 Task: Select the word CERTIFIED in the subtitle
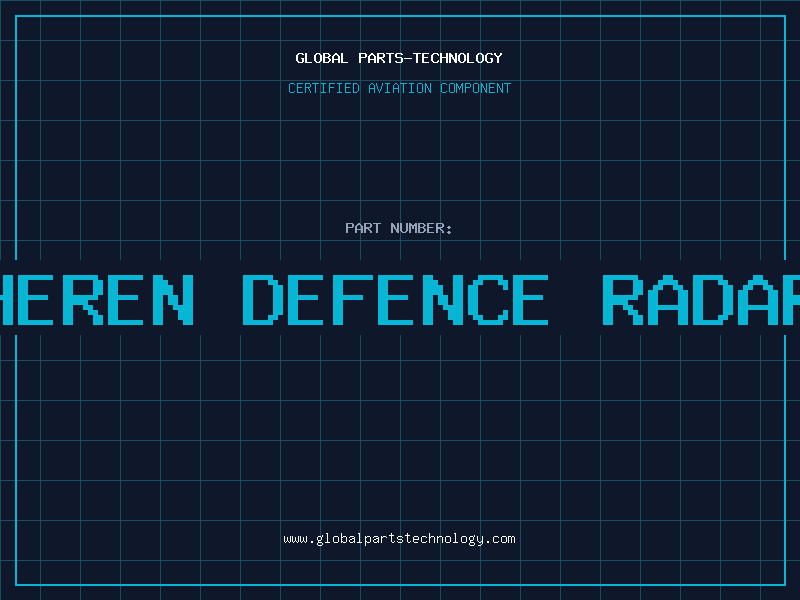(324, 88)
